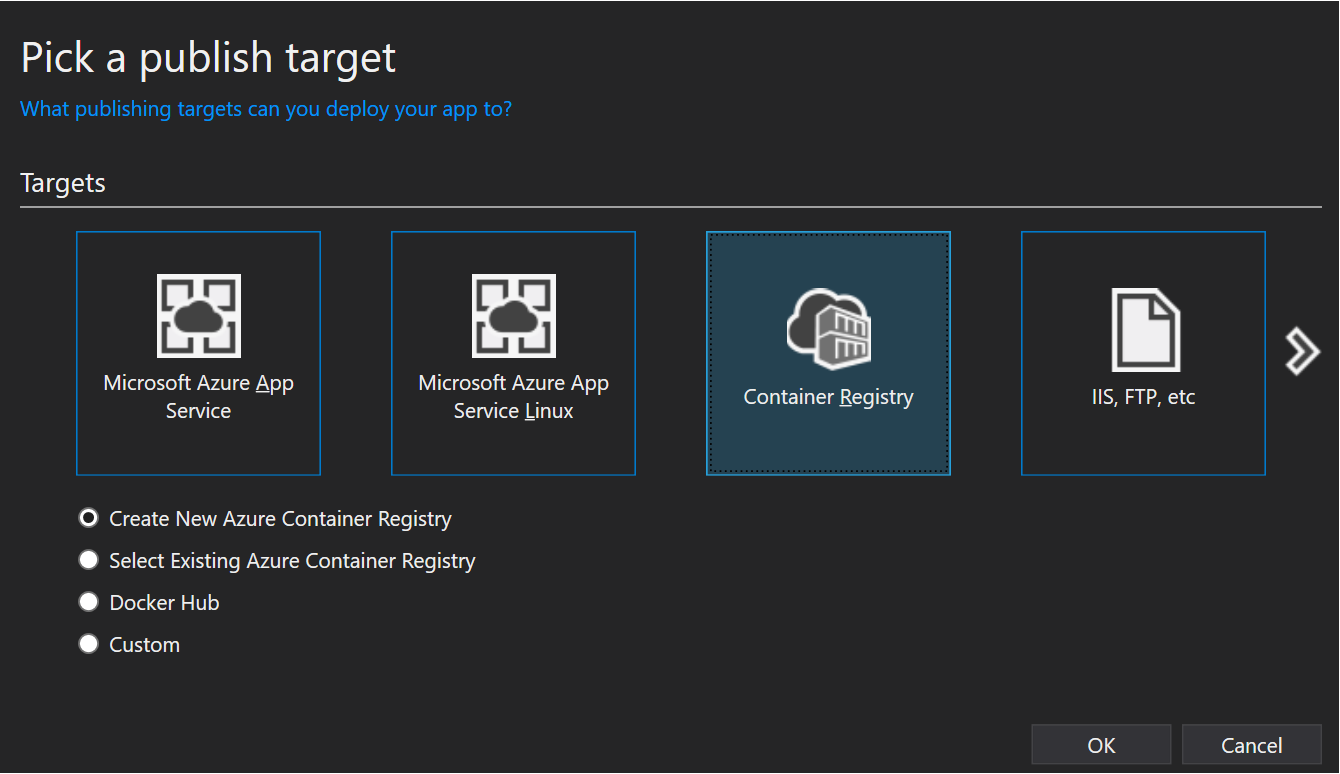Viewport: 1340px width, 774px height.
Task: Click the 'Microsoft Azure App Service Linux' tile label
Action: (x=514, y=397)
